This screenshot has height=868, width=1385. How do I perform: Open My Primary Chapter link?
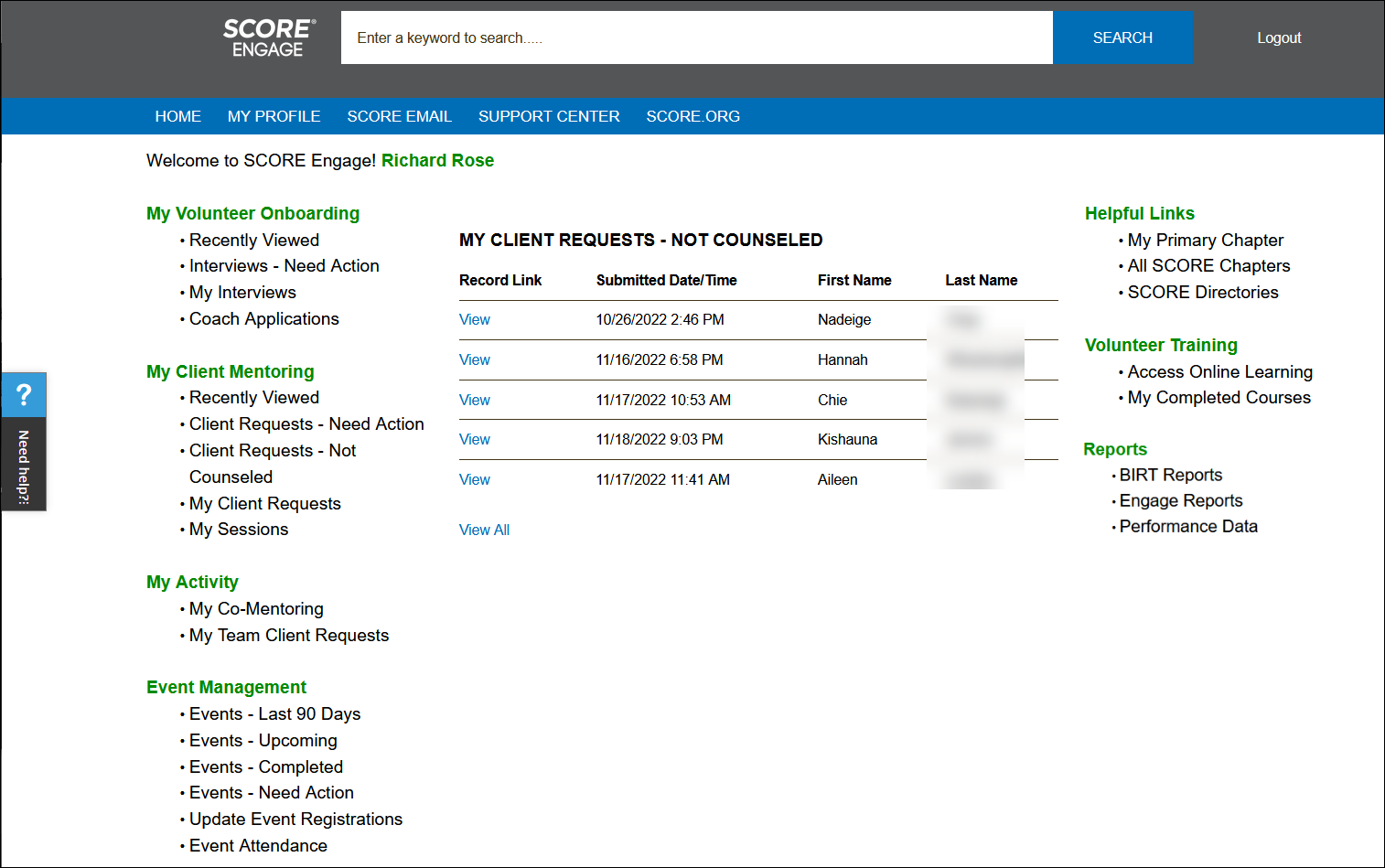(x=1205, y=240)
